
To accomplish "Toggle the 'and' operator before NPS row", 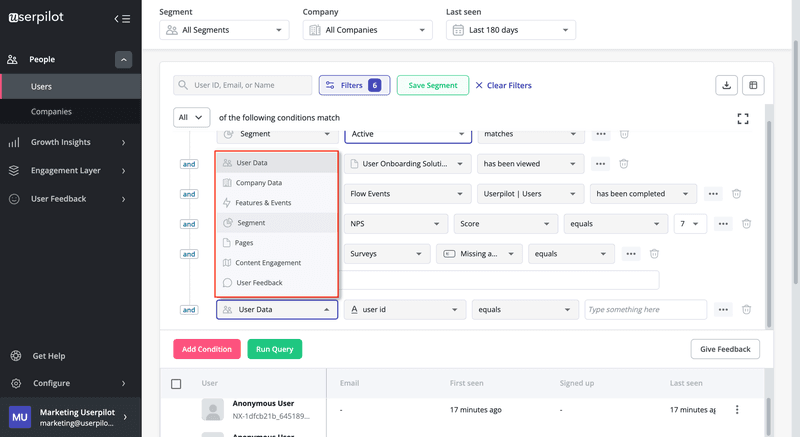I will (189, 224).
